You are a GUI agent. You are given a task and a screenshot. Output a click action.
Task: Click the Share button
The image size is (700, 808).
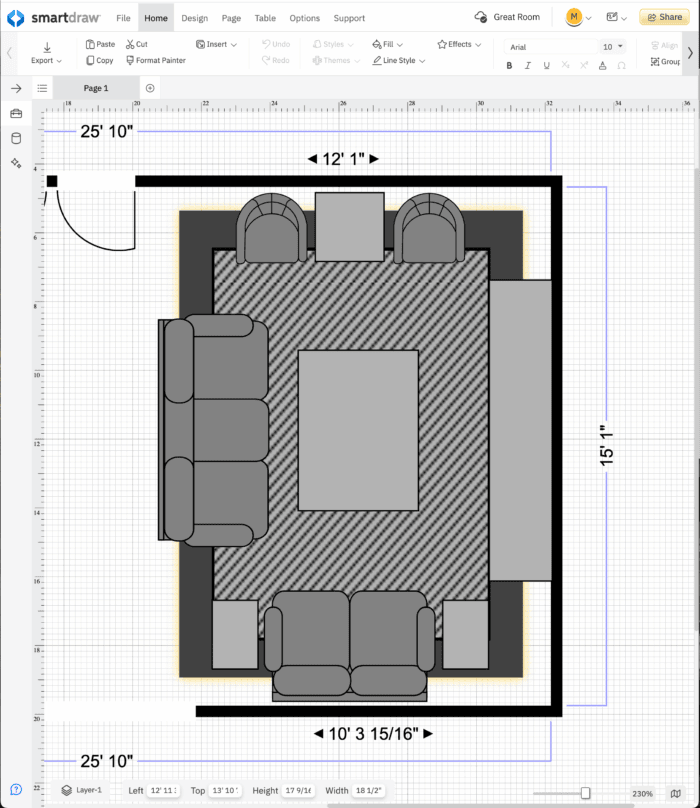[x=664, y=17]
